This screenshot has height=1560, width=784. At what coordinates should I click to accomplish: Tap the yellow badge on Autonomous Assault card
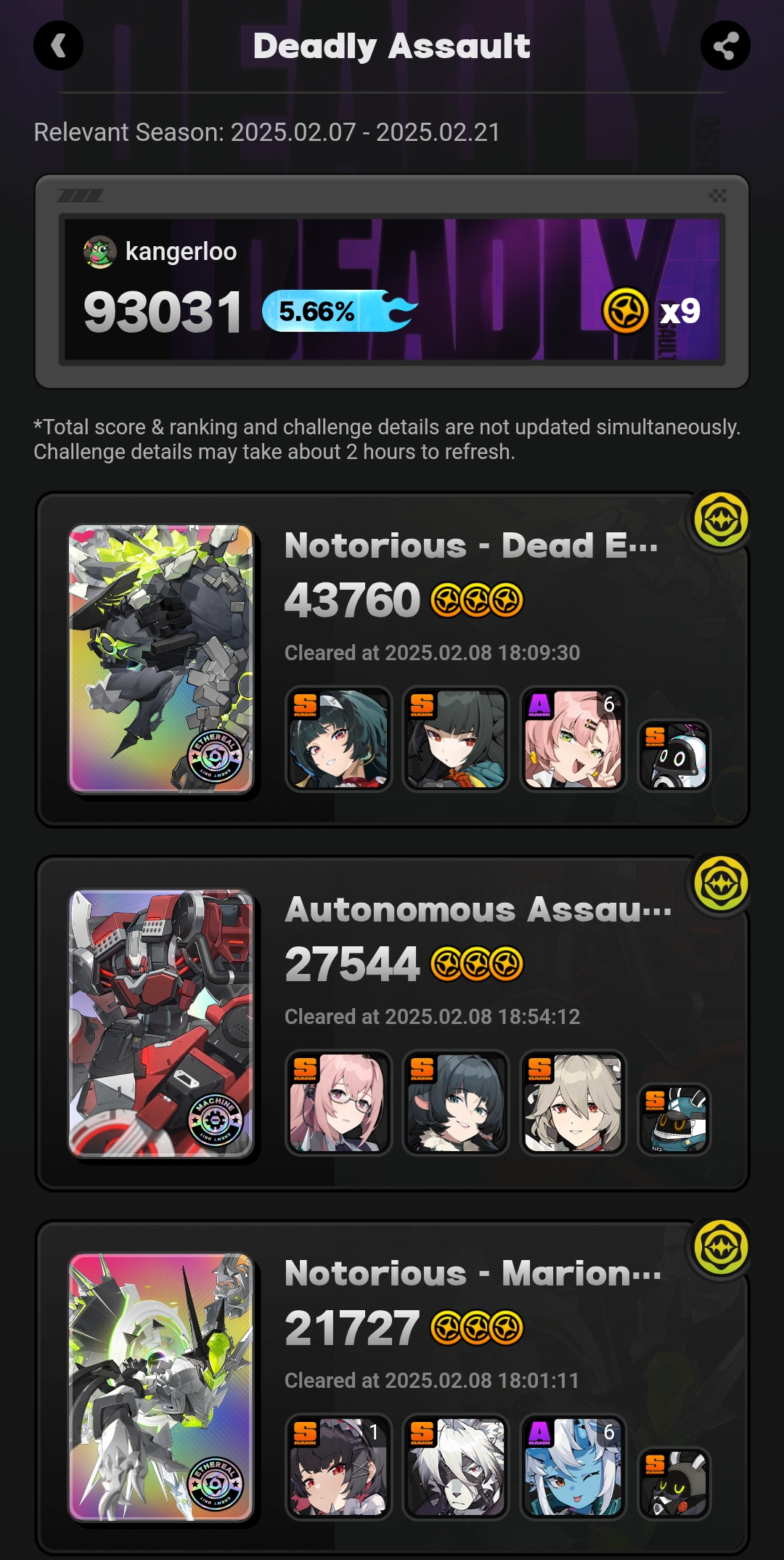pos(721,884)
